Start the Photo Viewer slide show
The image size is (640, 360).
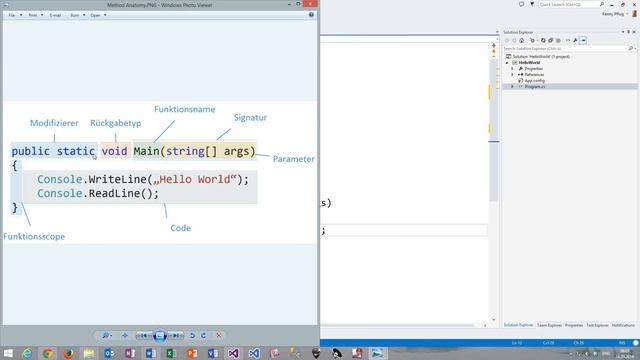coord(160,336)
